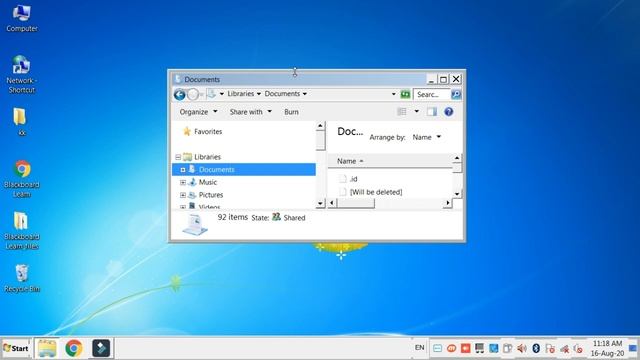Click Libraries in the address breadcrumb
The width and height of the screenshot is (640, 360).
point(241,93)
